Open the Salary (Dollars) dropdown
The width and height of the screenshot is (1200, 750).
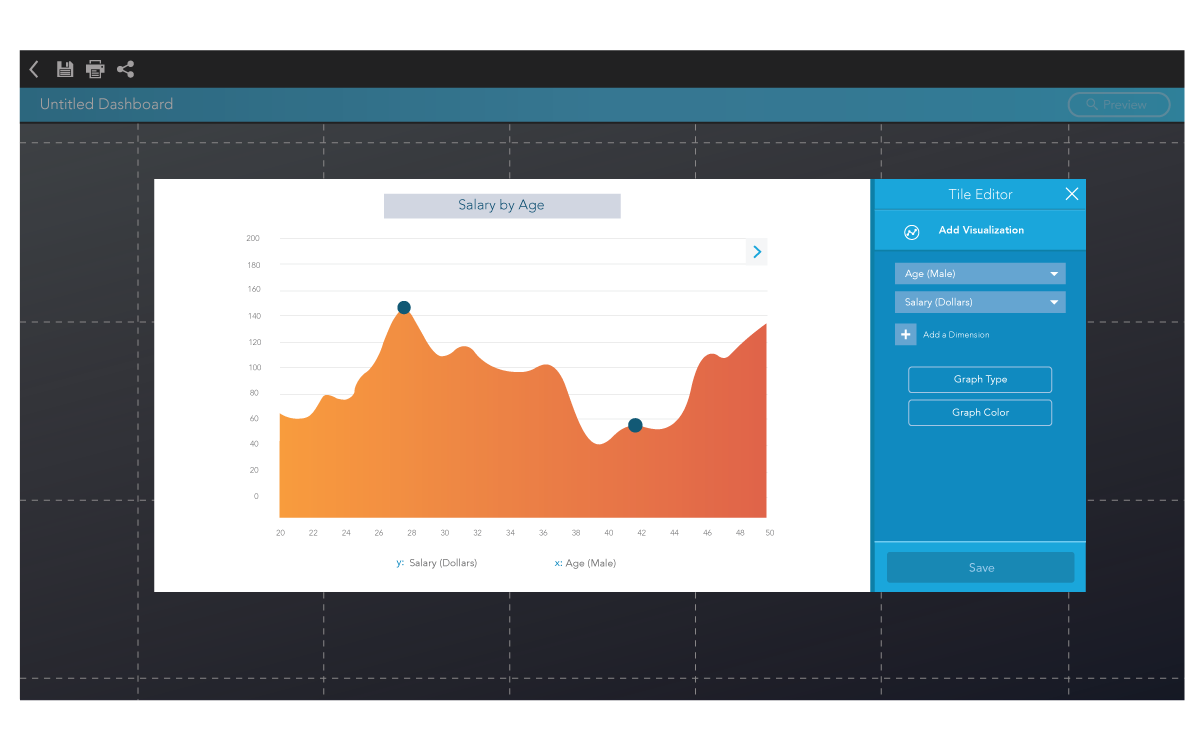click(x=980, y=302)
